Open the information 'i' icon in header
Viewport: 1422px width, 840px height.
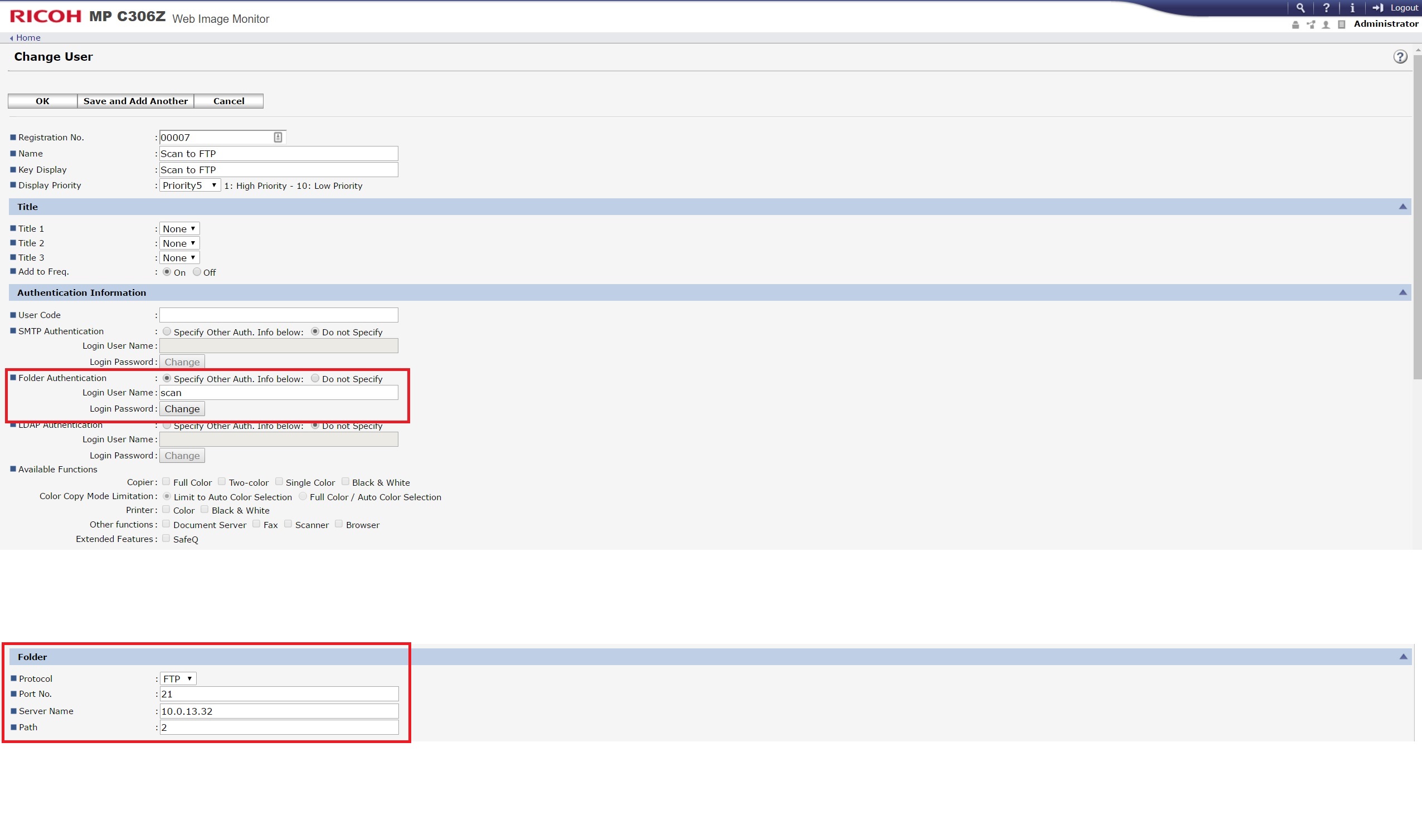click(x=1352, y=8)
